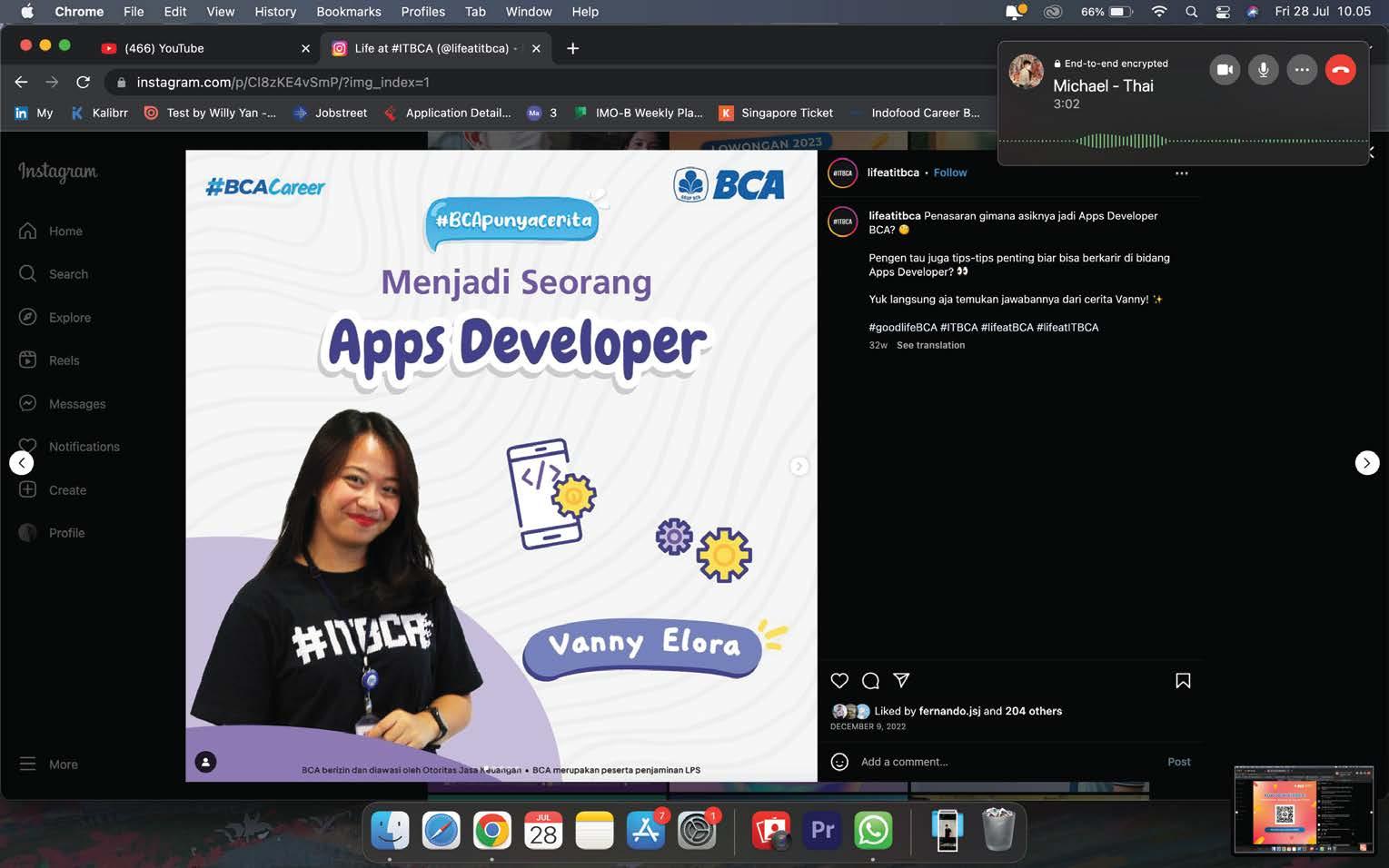Open more options in call window
1389x868 pixels.
(x=1302, y=69)
